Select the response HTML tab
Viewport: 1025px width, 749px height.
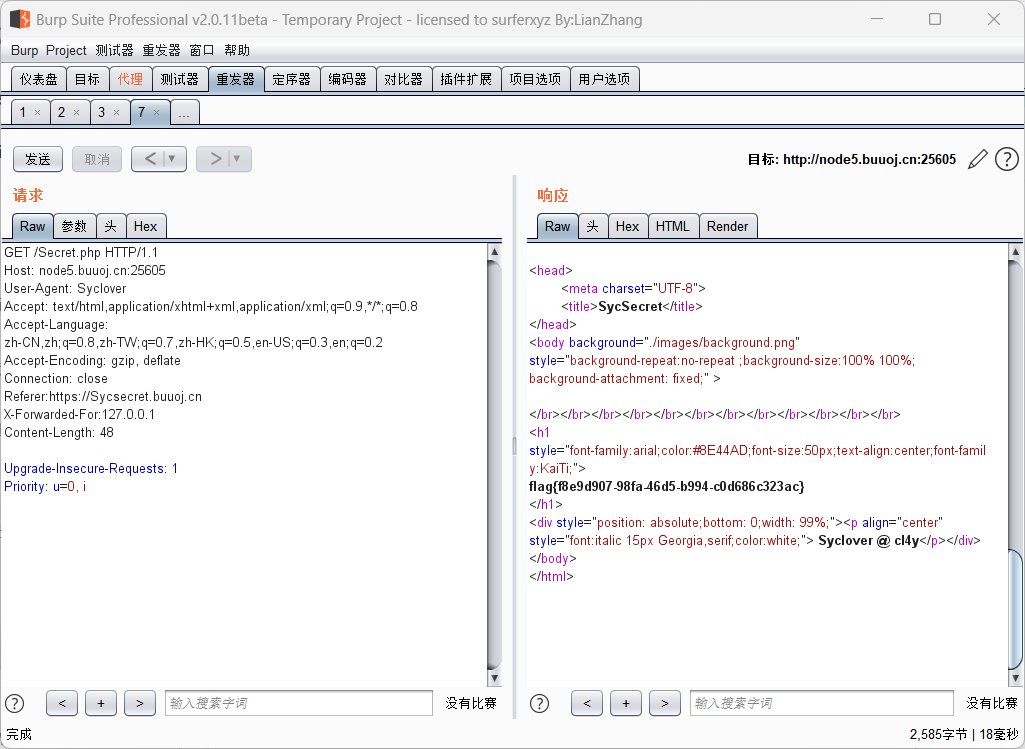[673, 226]
